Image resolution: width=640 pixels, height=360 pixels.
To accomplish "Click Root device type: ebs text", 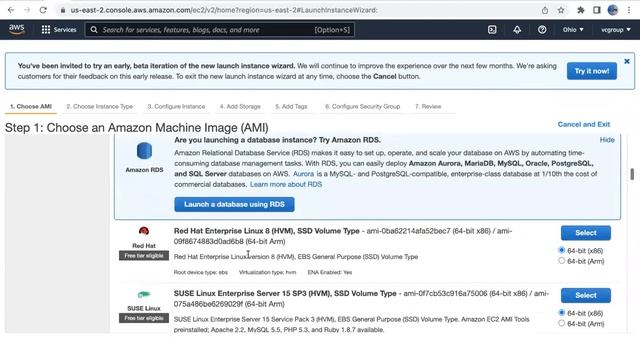I will (x=201, y=273).
